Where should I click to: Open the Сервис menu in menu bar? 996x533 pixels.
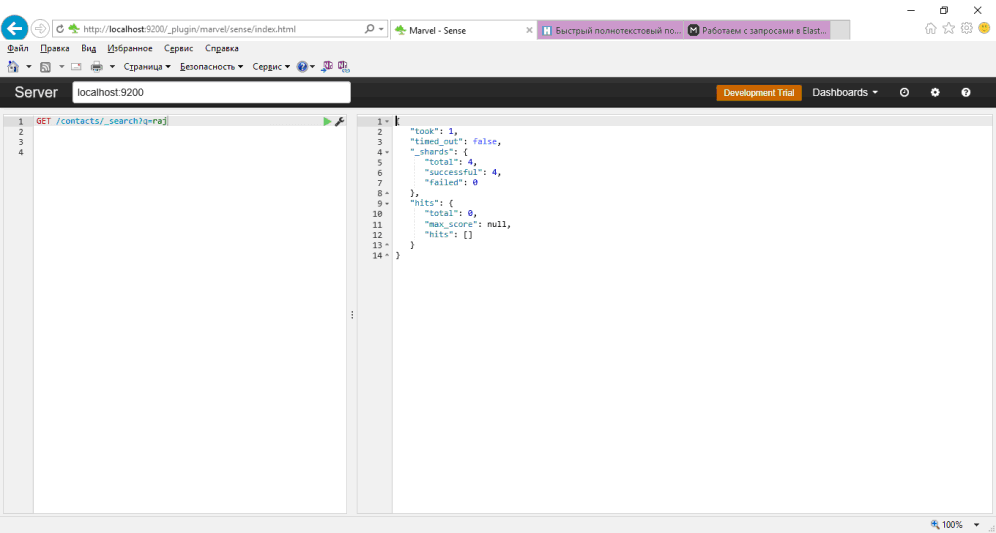point(178,48)
